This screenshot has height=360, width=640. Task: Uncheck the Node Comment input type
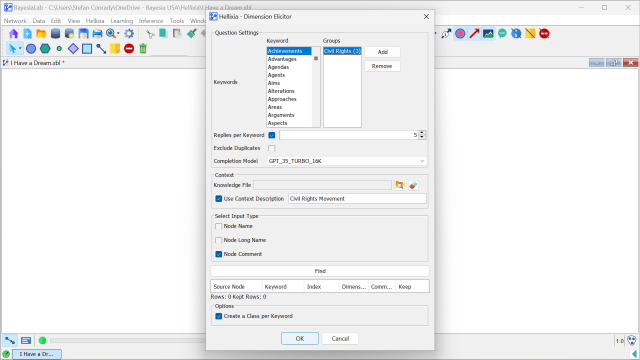[219, 254]
